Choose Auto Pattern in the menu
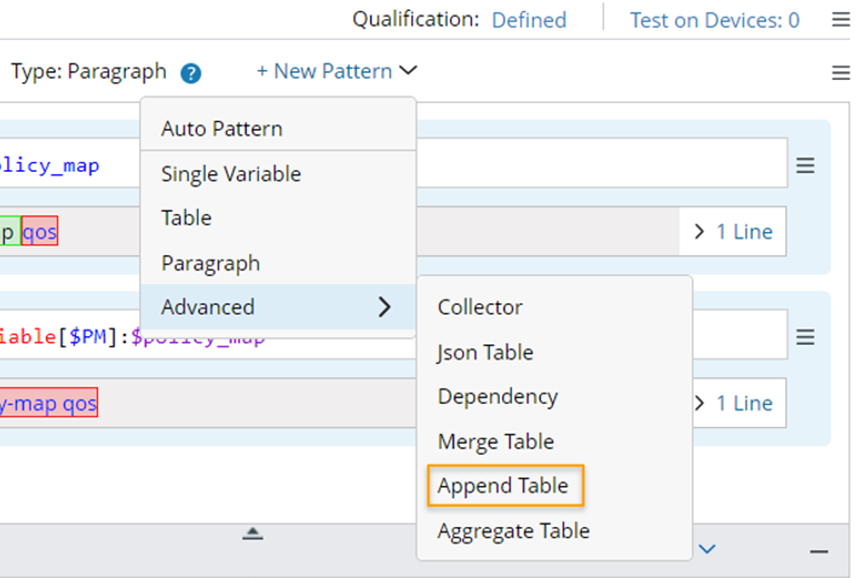Viewport: 858px width, 578px height. pos(222,129)
